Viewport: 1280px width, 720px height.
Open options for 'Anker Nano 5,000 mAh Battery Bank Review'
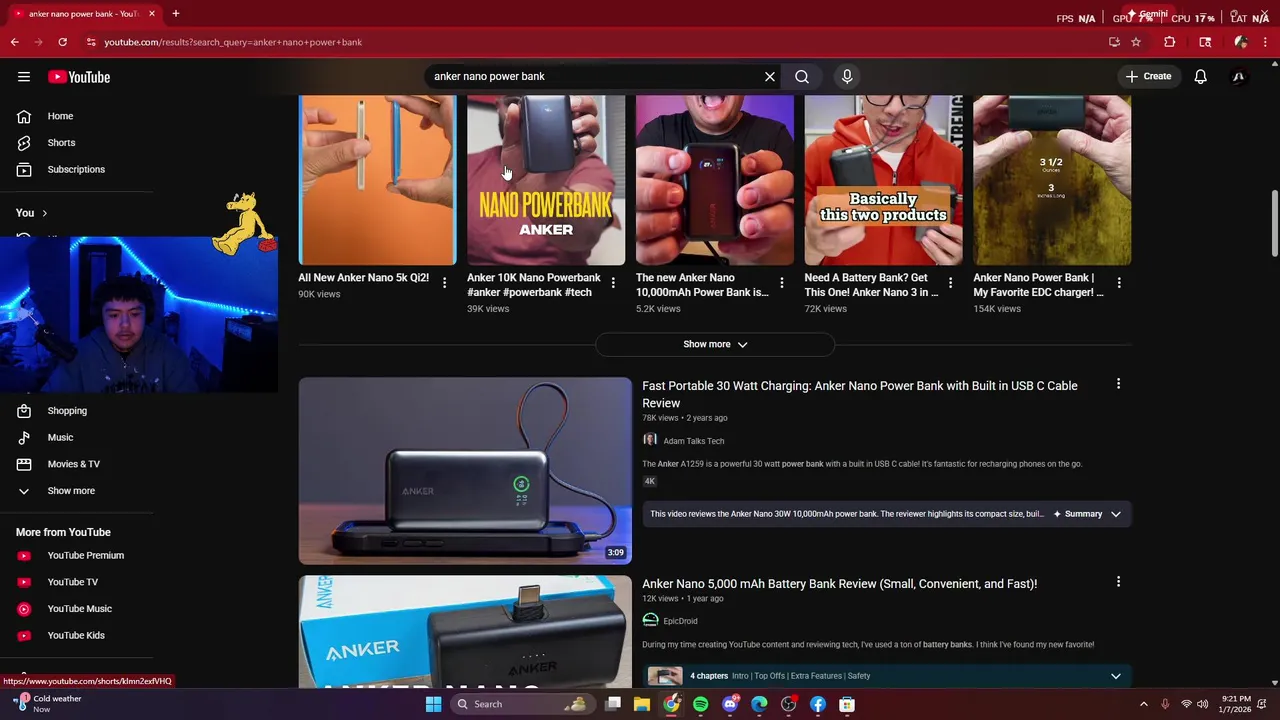point(1118,582)
